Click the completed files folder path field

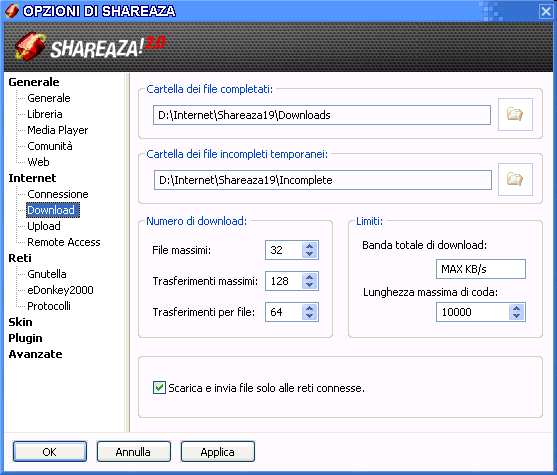coord(322,115)
